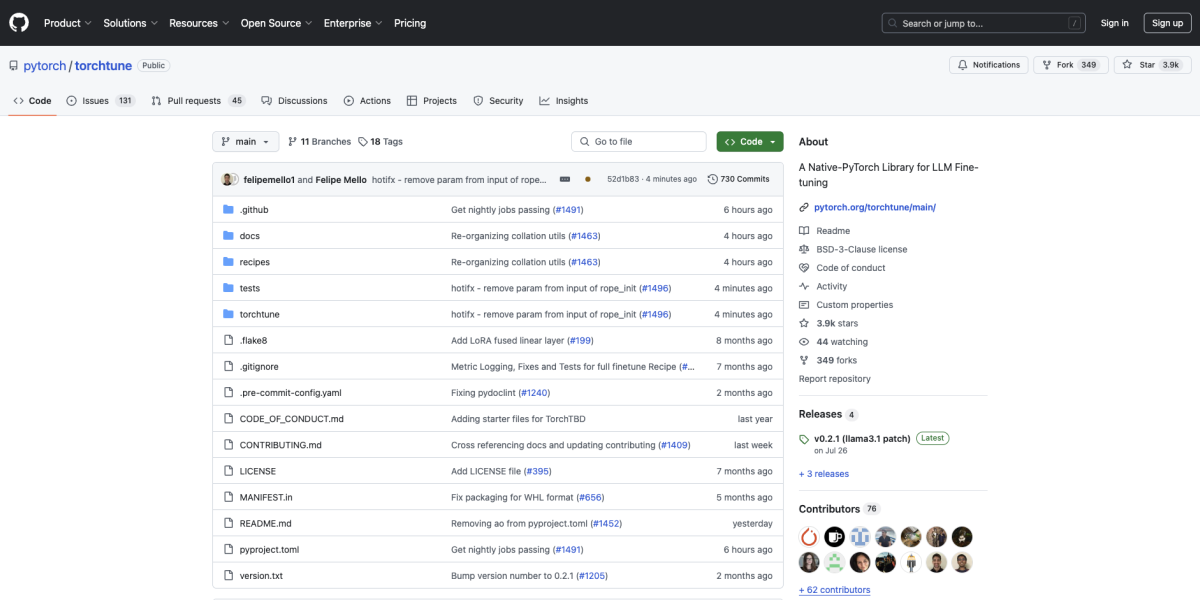Click the tag icon next to v0.2.1 release
The width and height of the screenshot is (1200, 600).
pyautogui.click(x=804, y=439)
